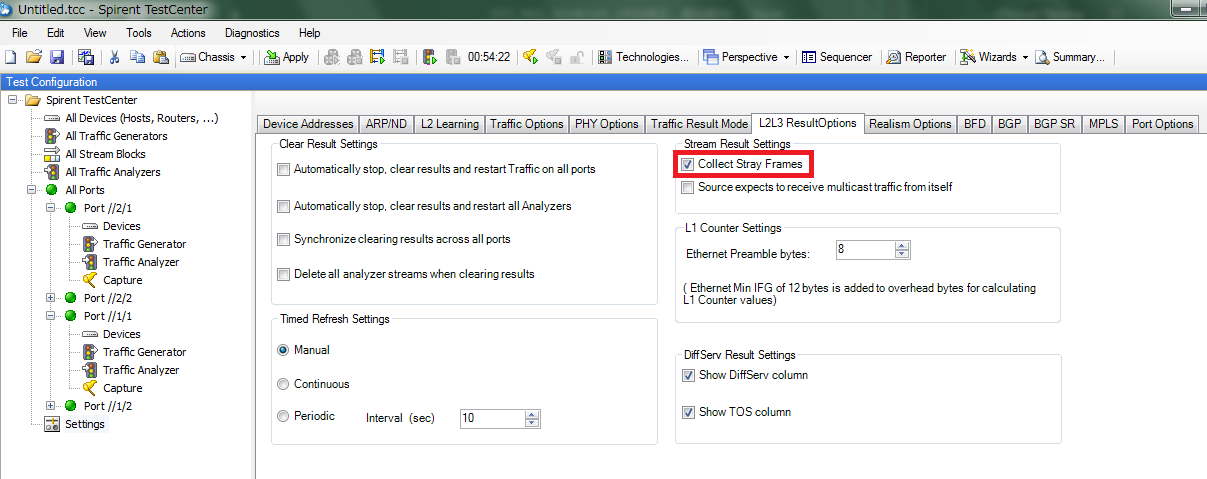Click the Copy icon in toolbar
This screenshot has width=1207, height=479.
[137, 57]
